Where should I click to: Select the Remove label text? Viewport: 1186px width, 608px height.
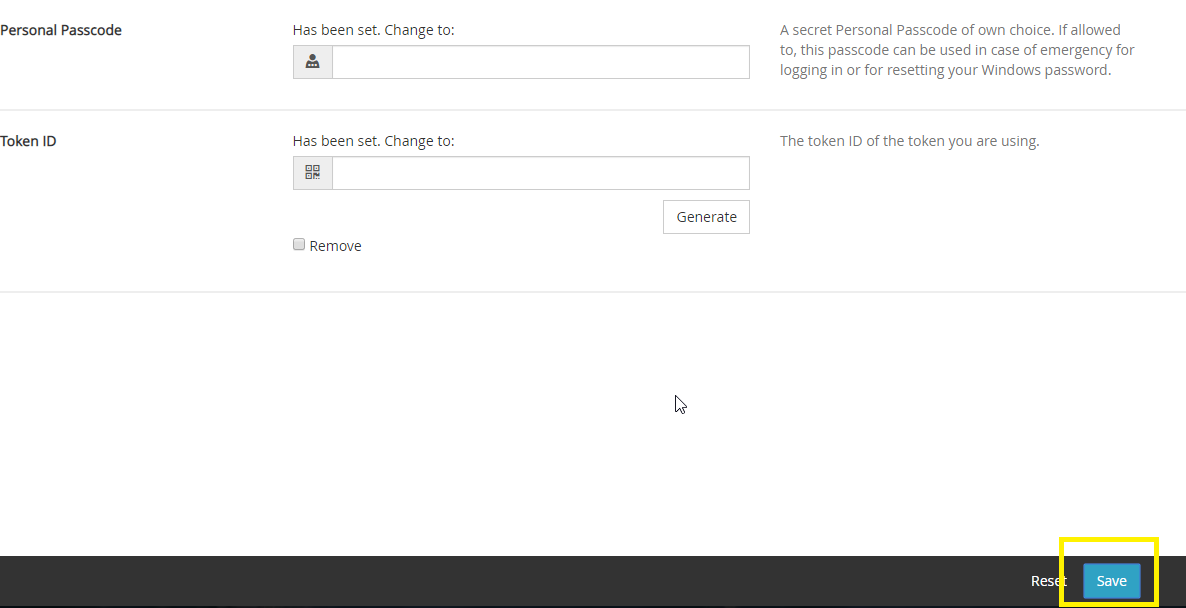[x=335, y=246]
